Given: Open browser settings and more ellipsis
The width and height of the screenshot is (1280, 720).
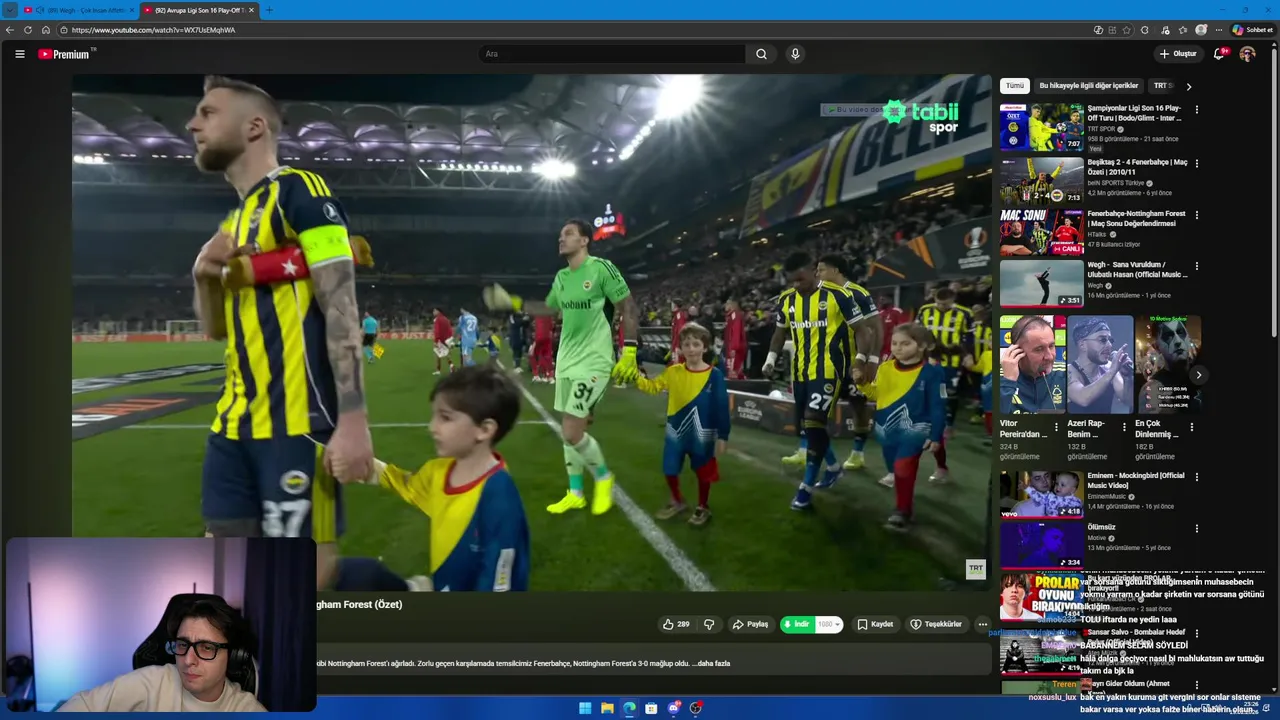Looking at the screenshot, I should 1218,30.
